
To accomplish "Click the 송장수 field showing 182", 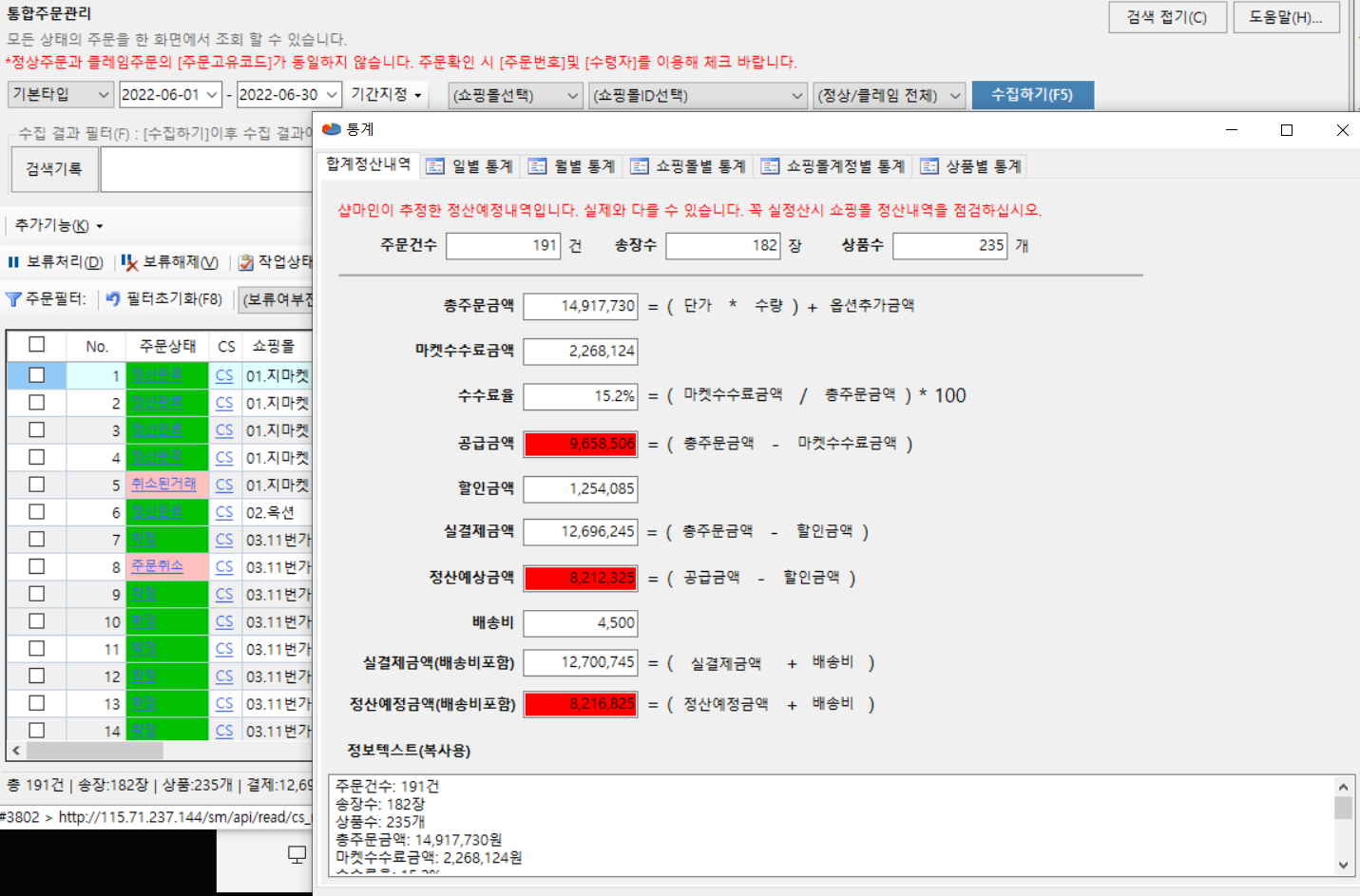I will [x=723, y=246].
